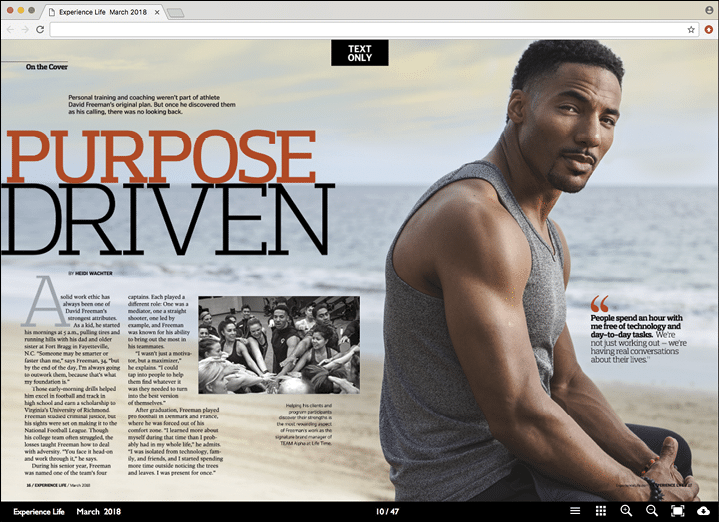
Task: Zoom in on the magazine page
Action: click(x=627, y=511)
